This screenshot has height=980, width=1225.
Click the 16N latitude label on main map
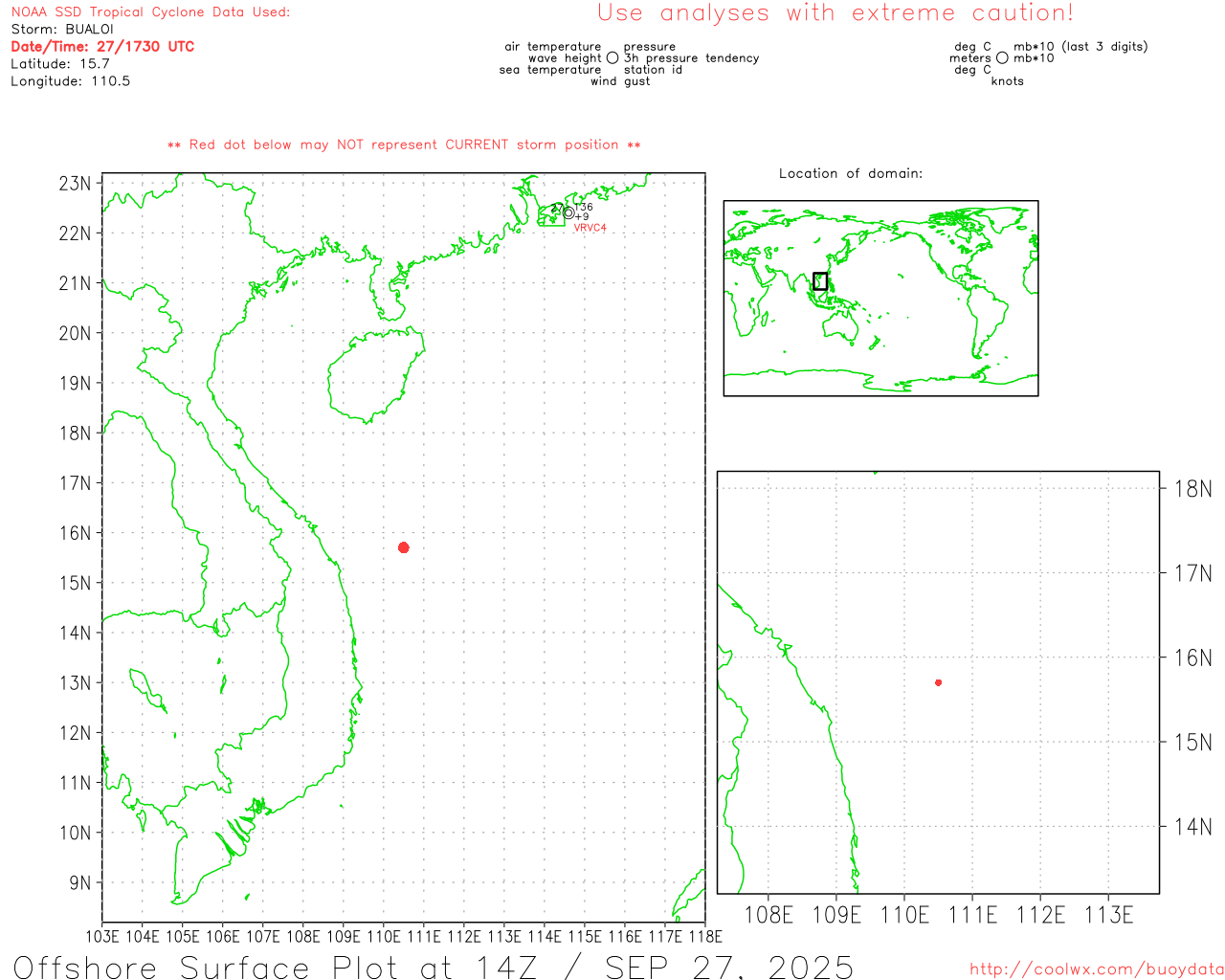76,533
